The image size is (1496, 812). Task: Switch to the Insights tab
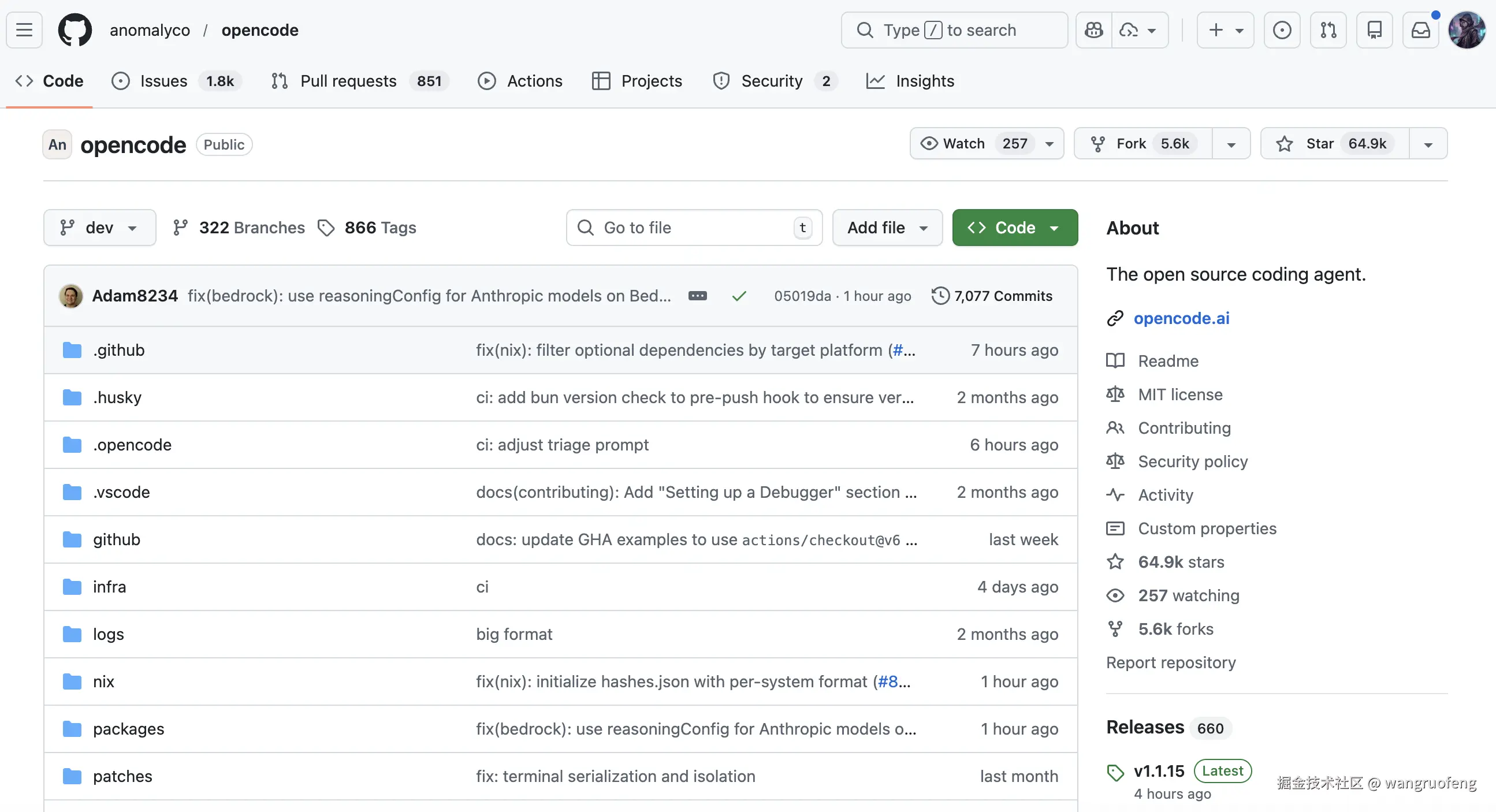pyautogui.click(x=924, y=81)
